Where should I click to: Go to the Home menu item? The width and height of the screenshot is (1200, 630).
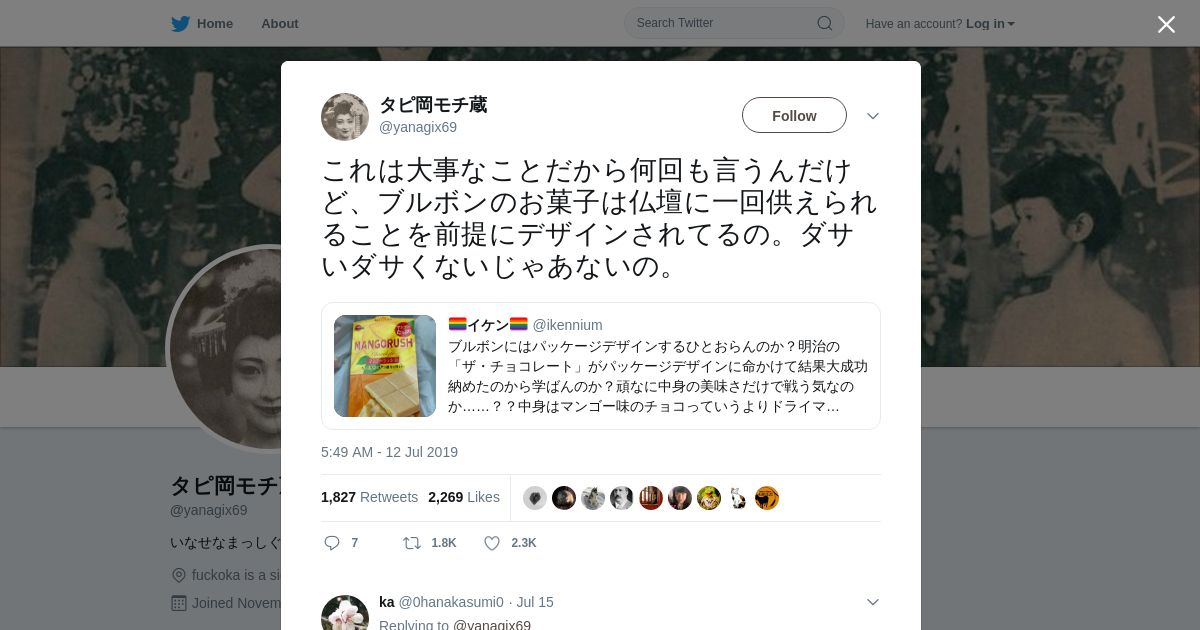[215, 23]
